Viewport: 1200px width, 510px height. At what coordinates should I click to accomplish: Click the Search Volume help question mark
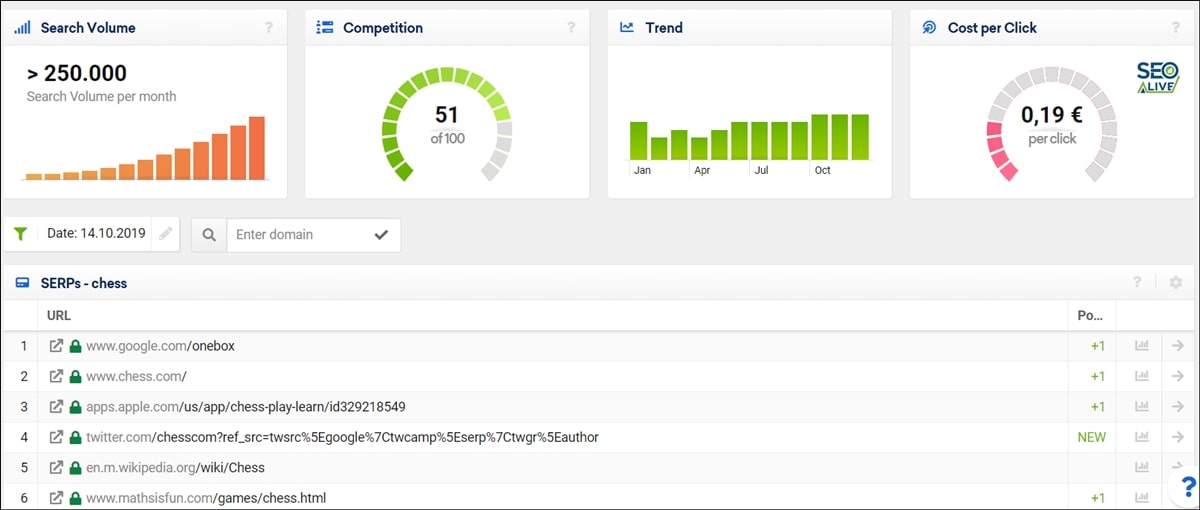tap(268, 28)
